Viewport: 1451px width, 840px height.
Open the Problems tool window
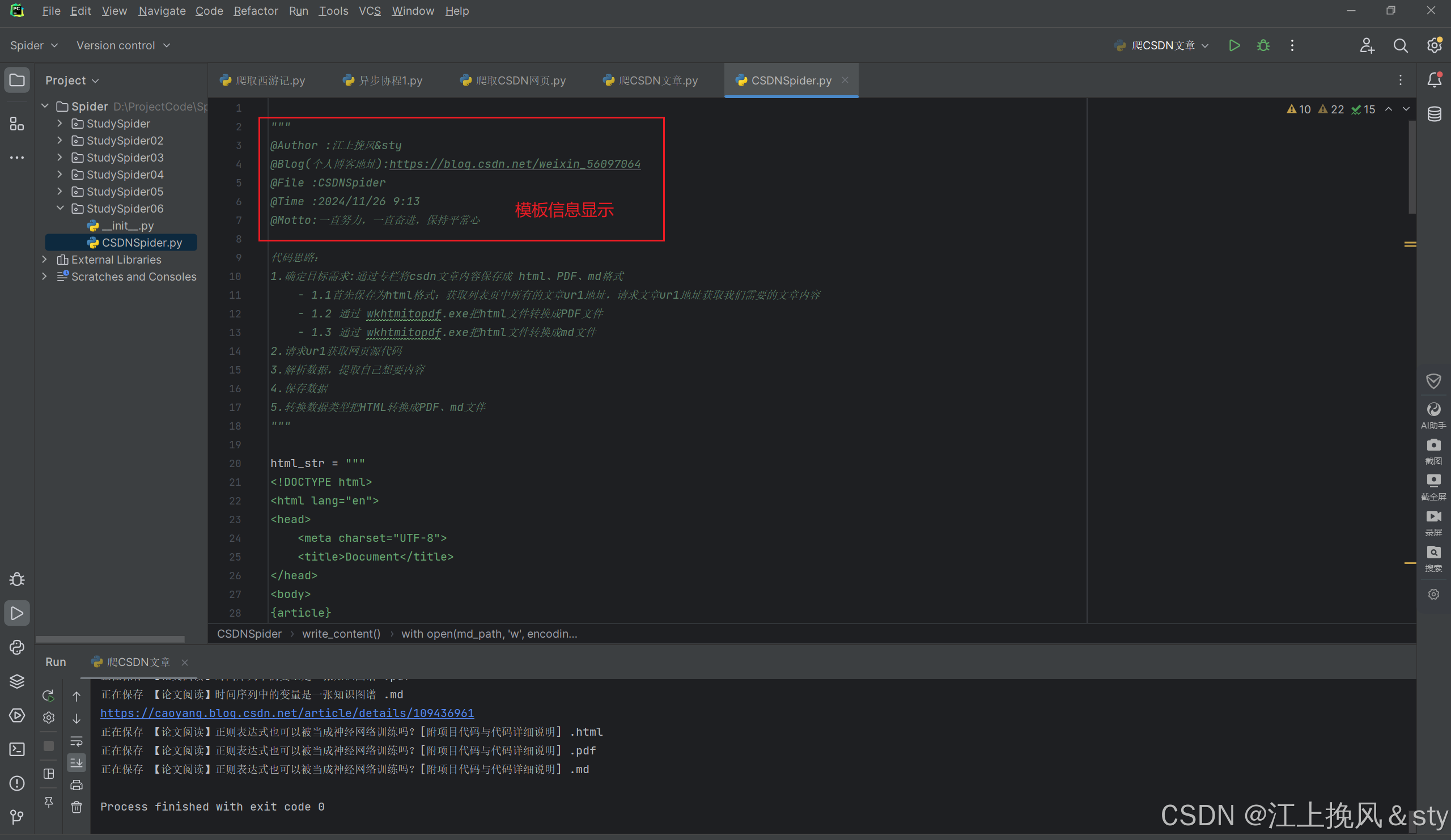pos(16,783)
